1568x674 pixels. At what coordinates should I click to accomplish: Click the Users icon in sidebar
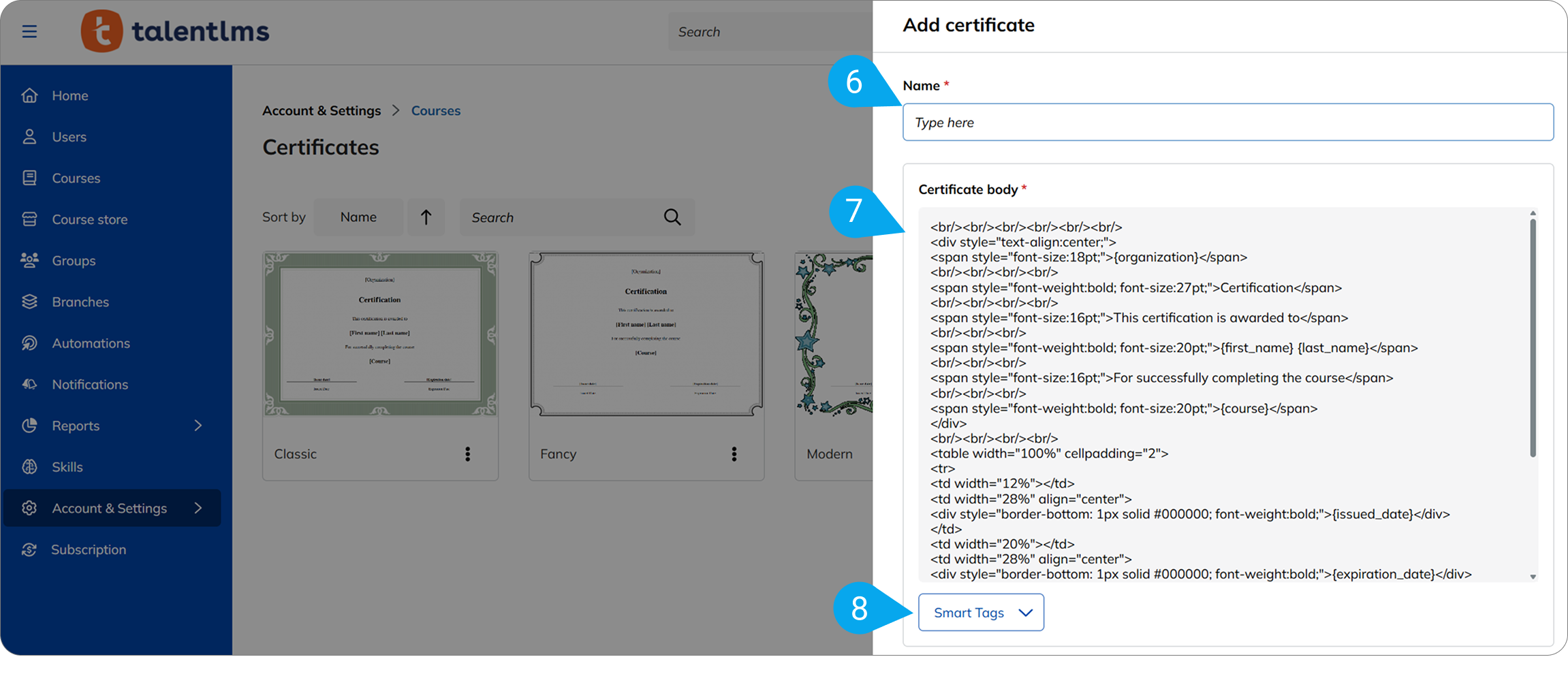[29, 137]
